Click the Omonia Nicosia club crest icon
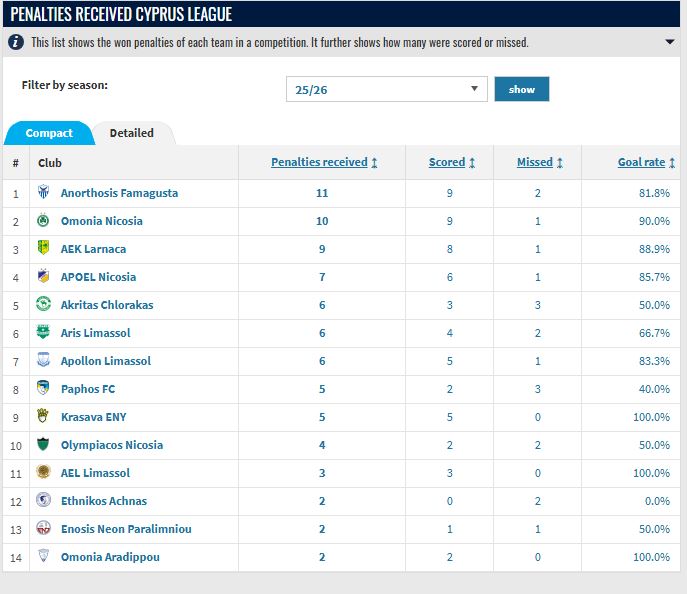This screenshot has height=594, width=687. pos(43,221)
